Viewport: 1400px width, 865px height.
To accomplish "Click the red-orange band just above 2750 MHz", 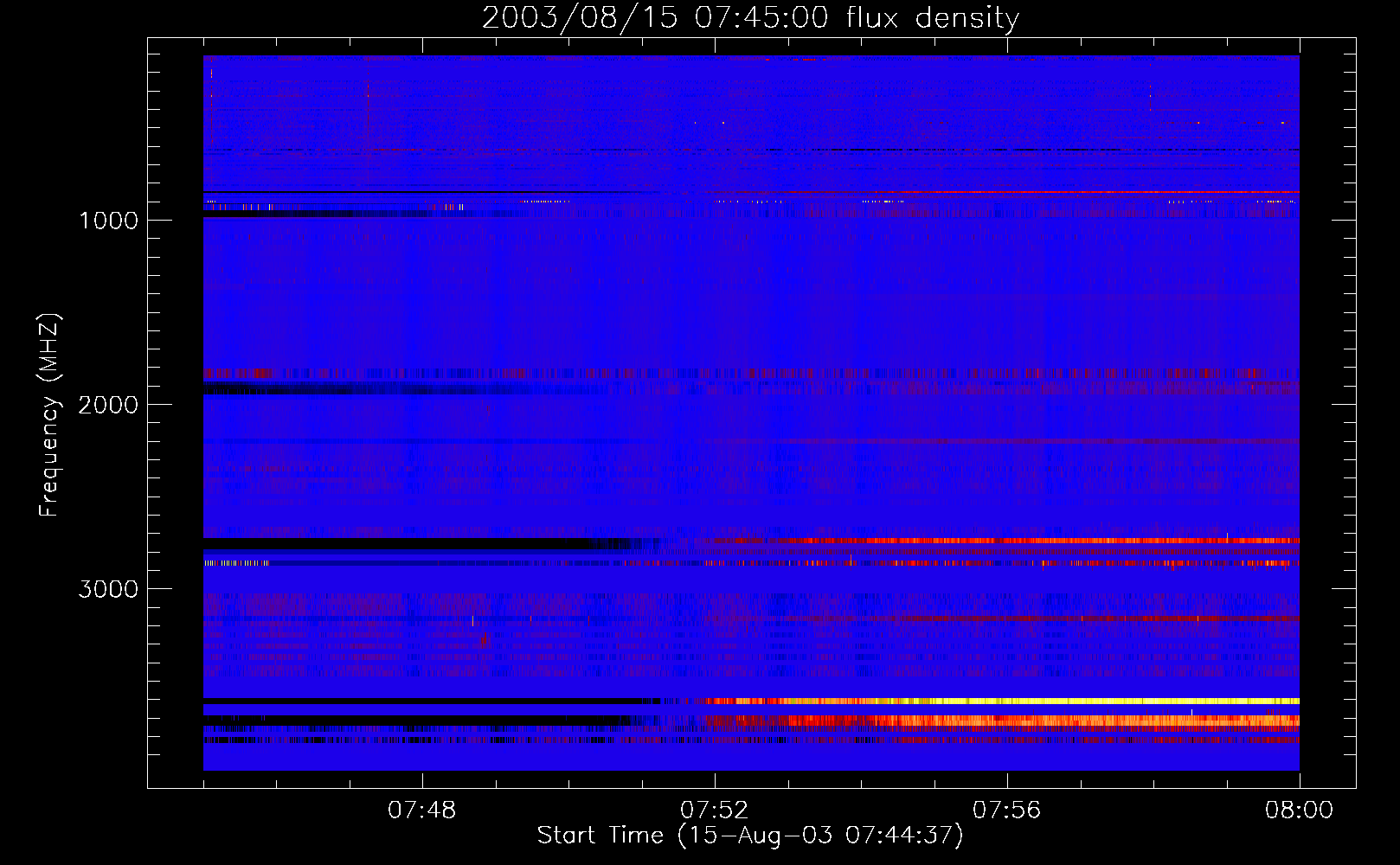I will (x=1002, y=541).
